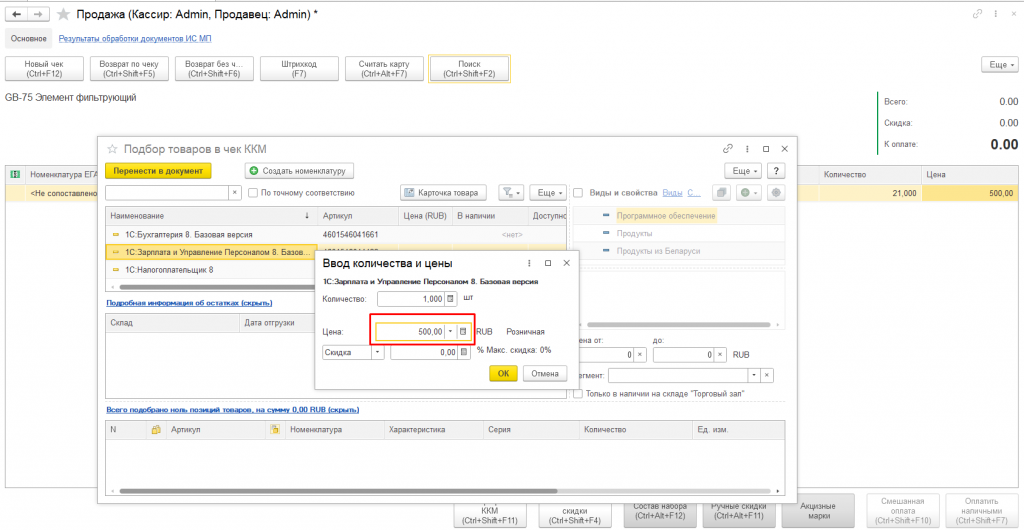This screenshot has height=530, width=1024.
Task: Sort by the Наименование column arrow
Action: pos(308,216)
